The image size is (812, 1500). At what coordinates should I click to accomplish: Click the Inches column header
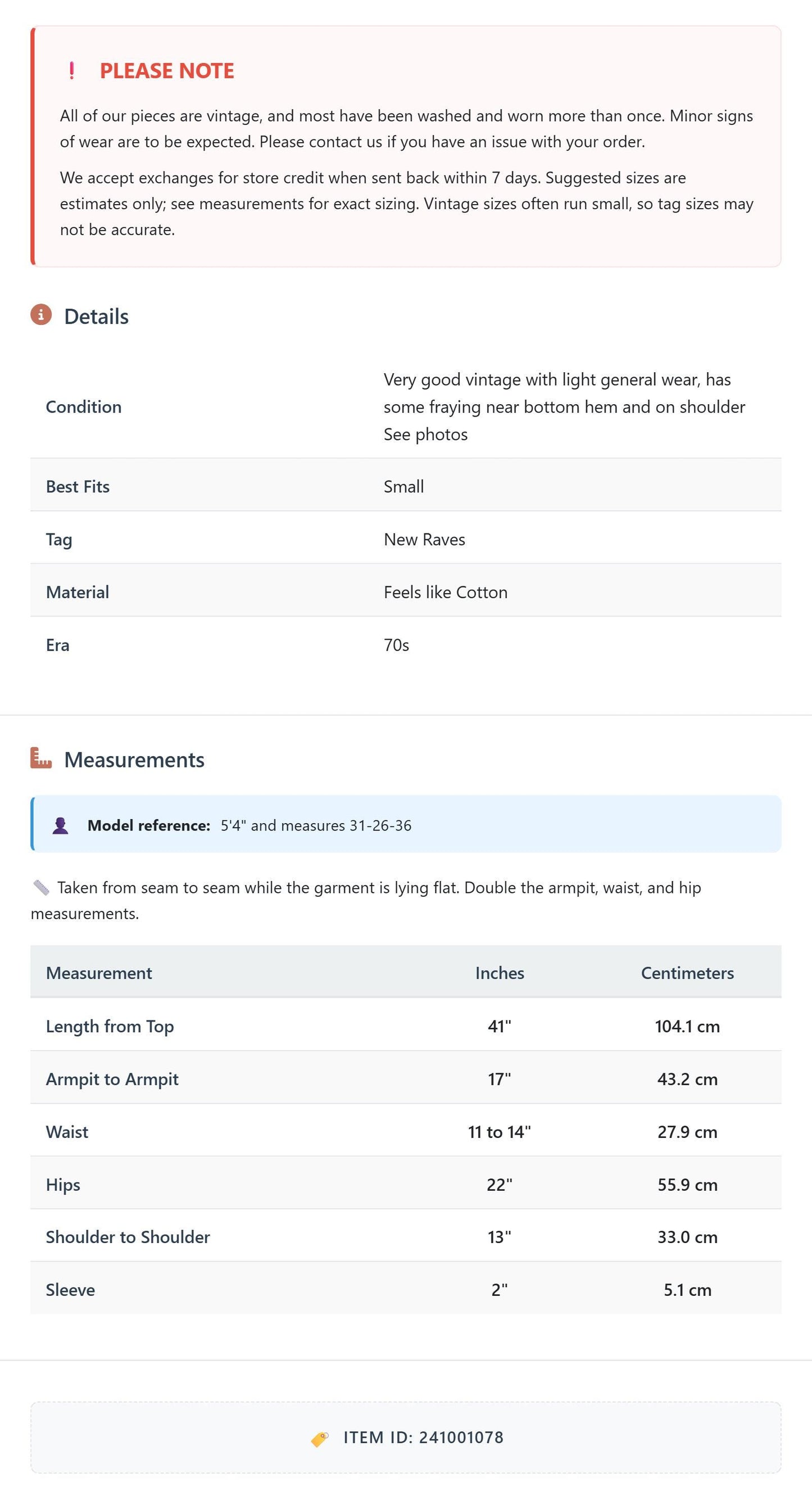[500, 973]
